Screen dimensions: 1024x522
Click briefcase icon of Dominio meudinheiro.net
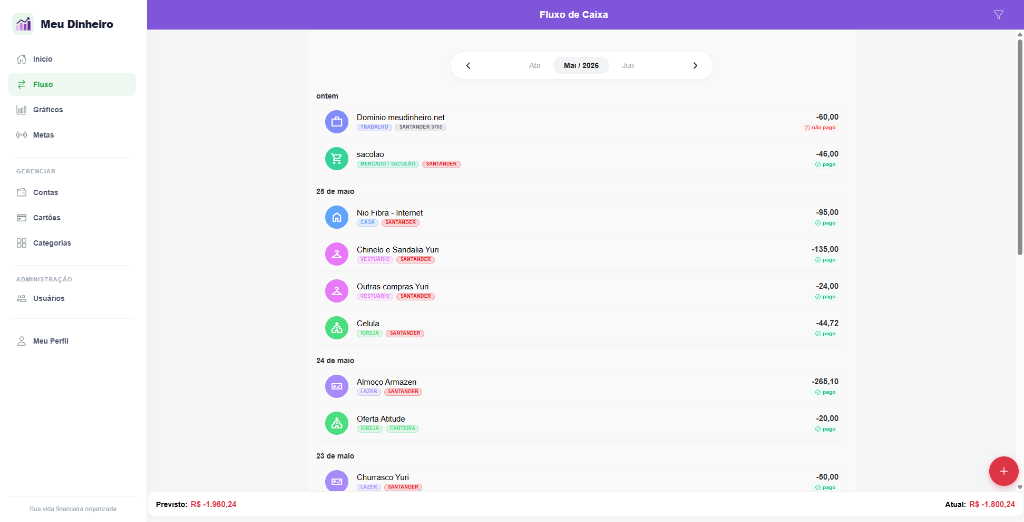[336, 122]
